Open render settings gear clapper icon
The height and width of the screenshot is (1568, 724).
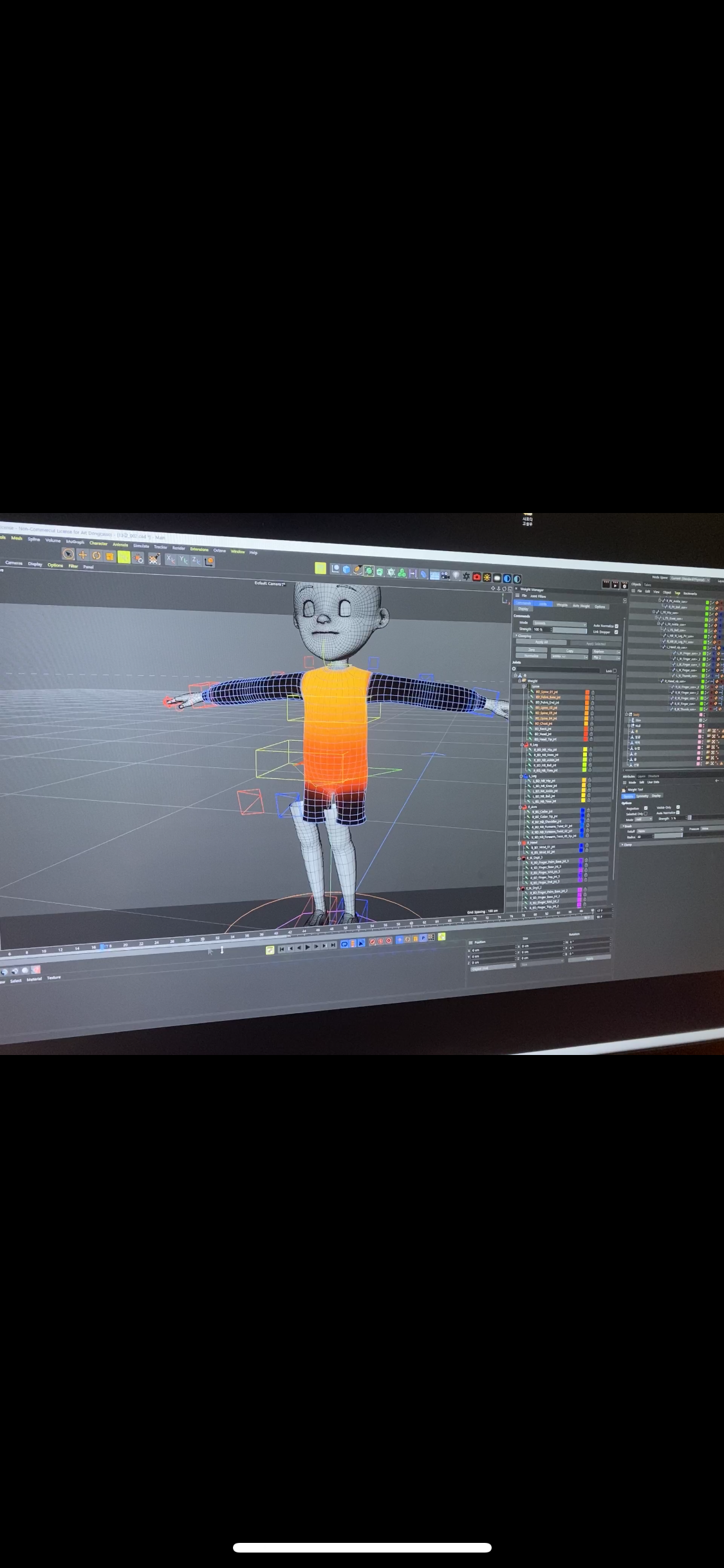click(x=624, y=586)
